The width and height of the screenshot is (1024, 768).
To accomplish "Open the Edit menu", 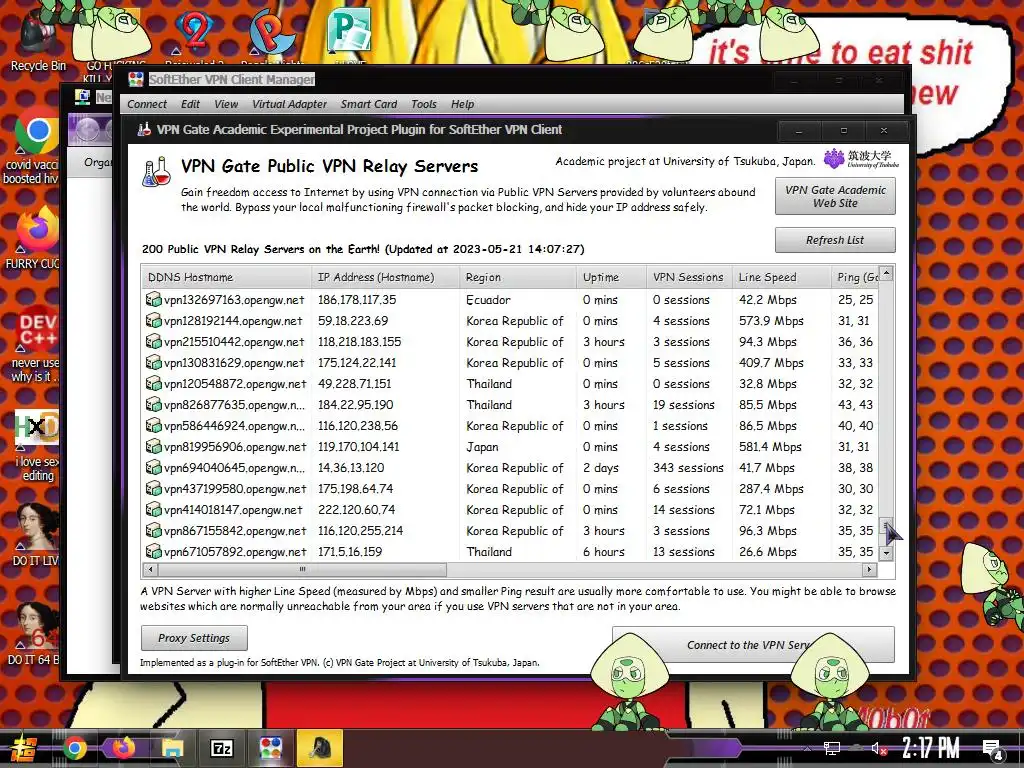I will [190, 104].
